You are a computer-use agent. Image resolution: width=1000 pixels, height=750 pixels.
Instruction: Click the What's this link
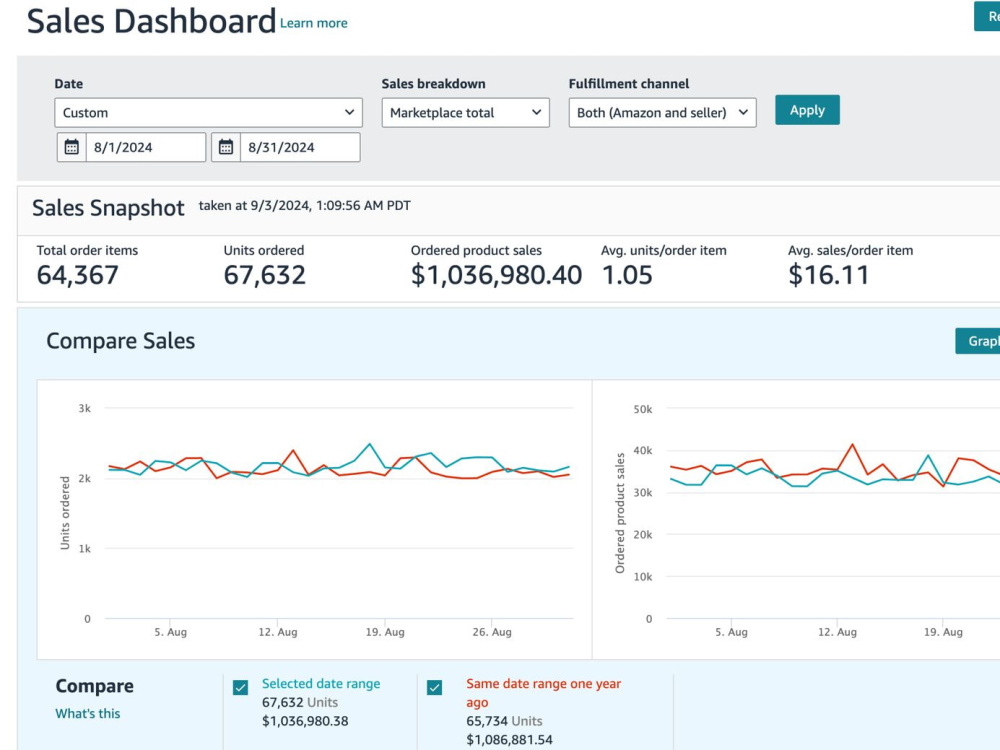click(x=88, y=714)
